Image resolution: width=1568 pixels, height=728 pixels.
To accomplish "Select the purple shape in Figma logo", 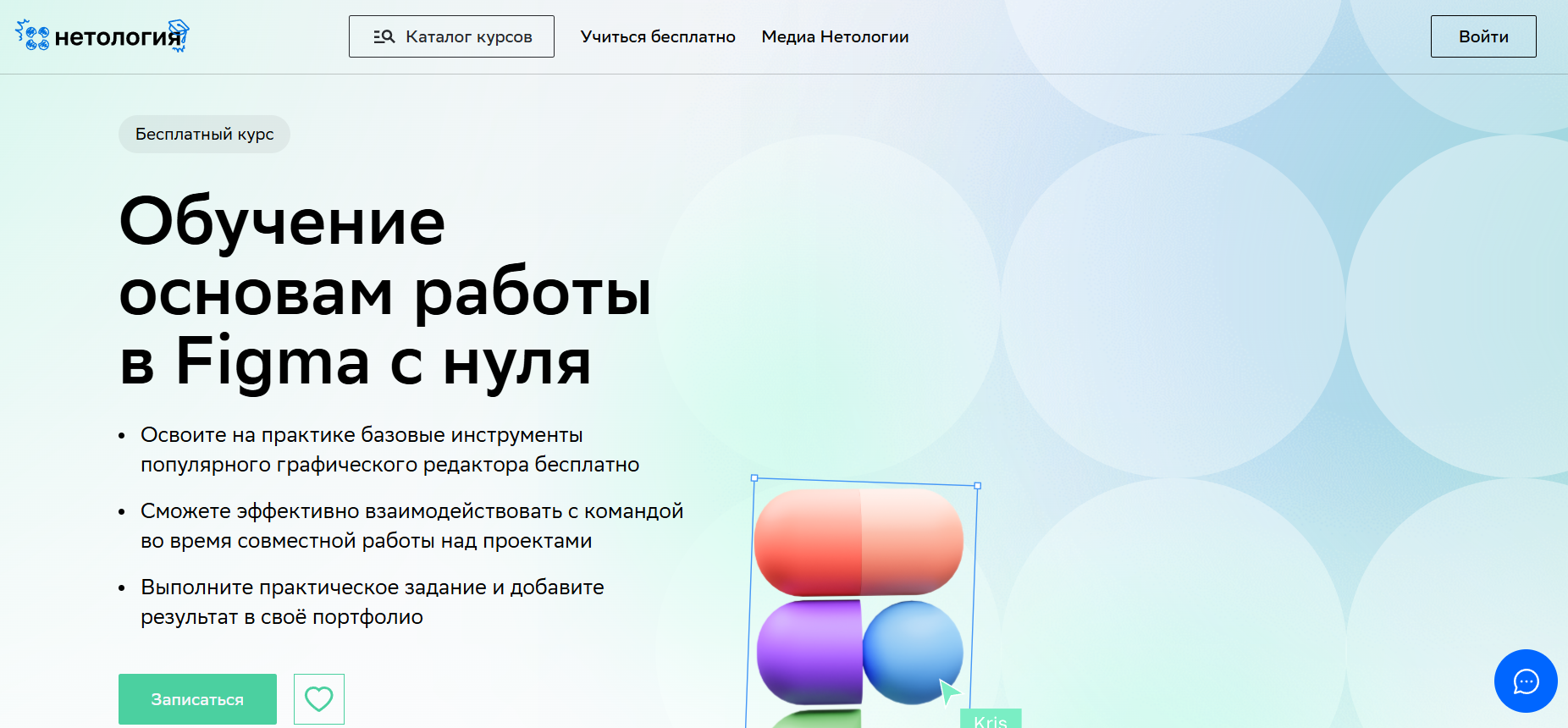I will click(809, 652).
